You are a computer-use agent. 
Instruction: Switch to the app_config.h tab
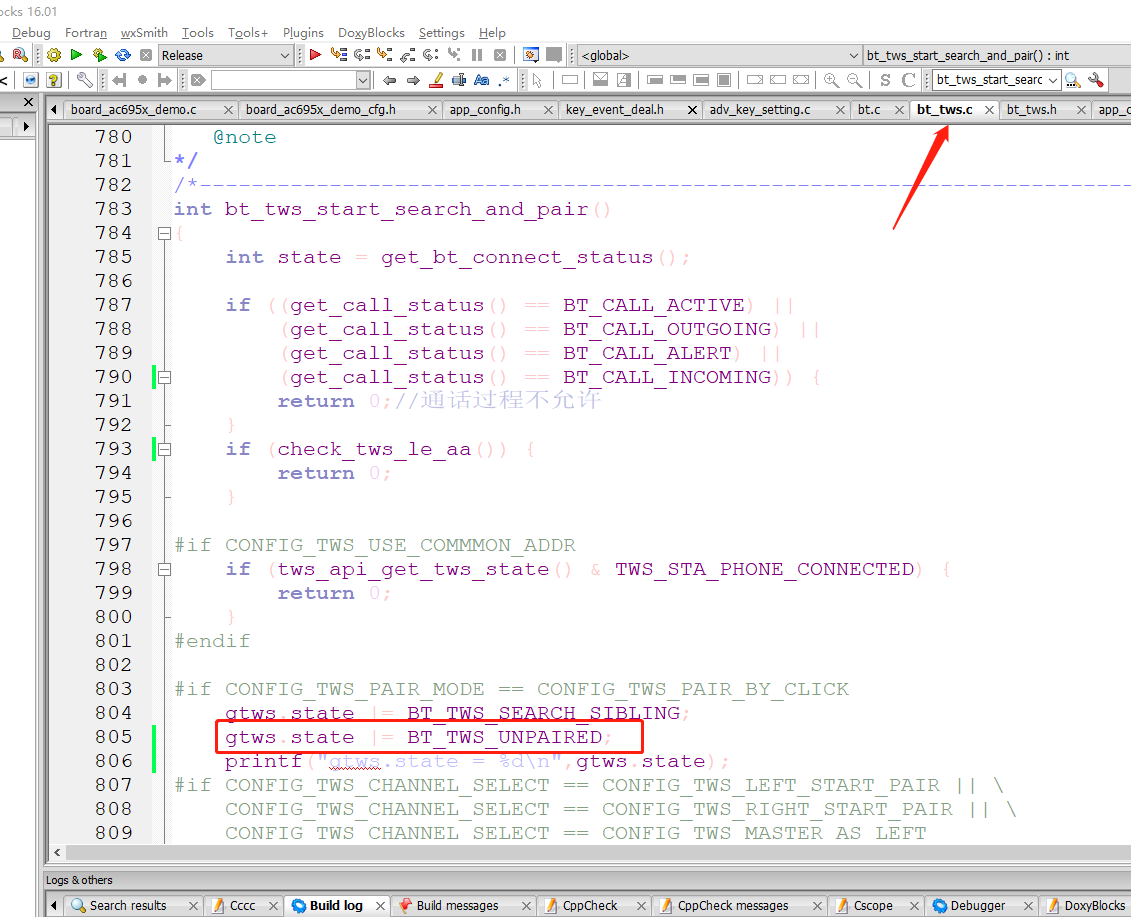[485, 110]
